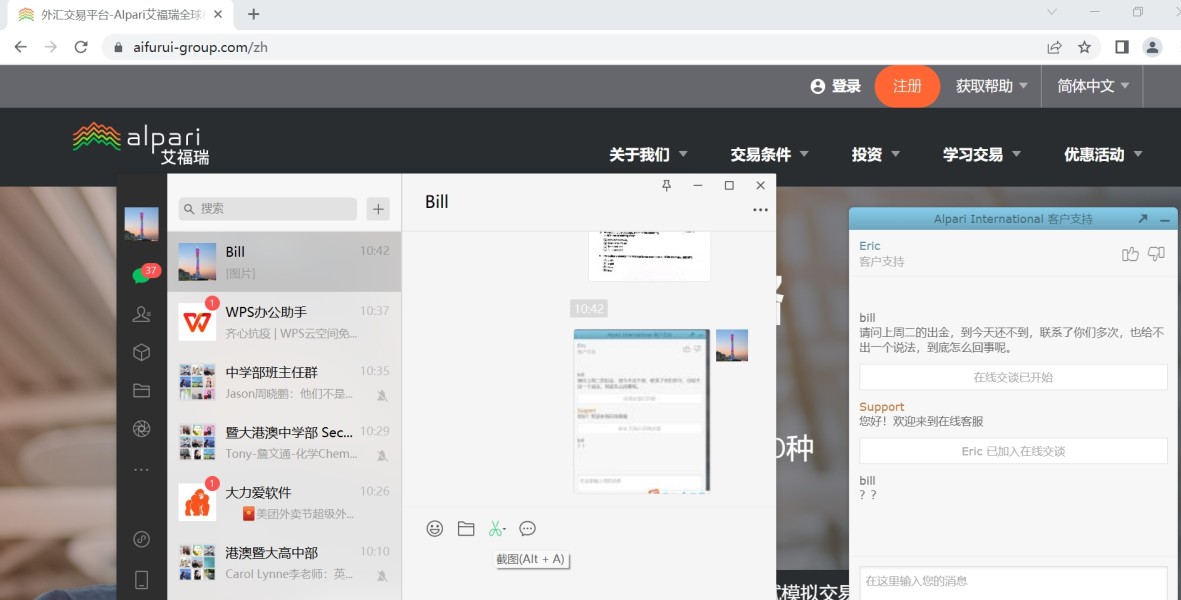Screen dimensions: 1181x600
Task: Click own profile avatar in WeChat sidebar
Action: (142, 224)
